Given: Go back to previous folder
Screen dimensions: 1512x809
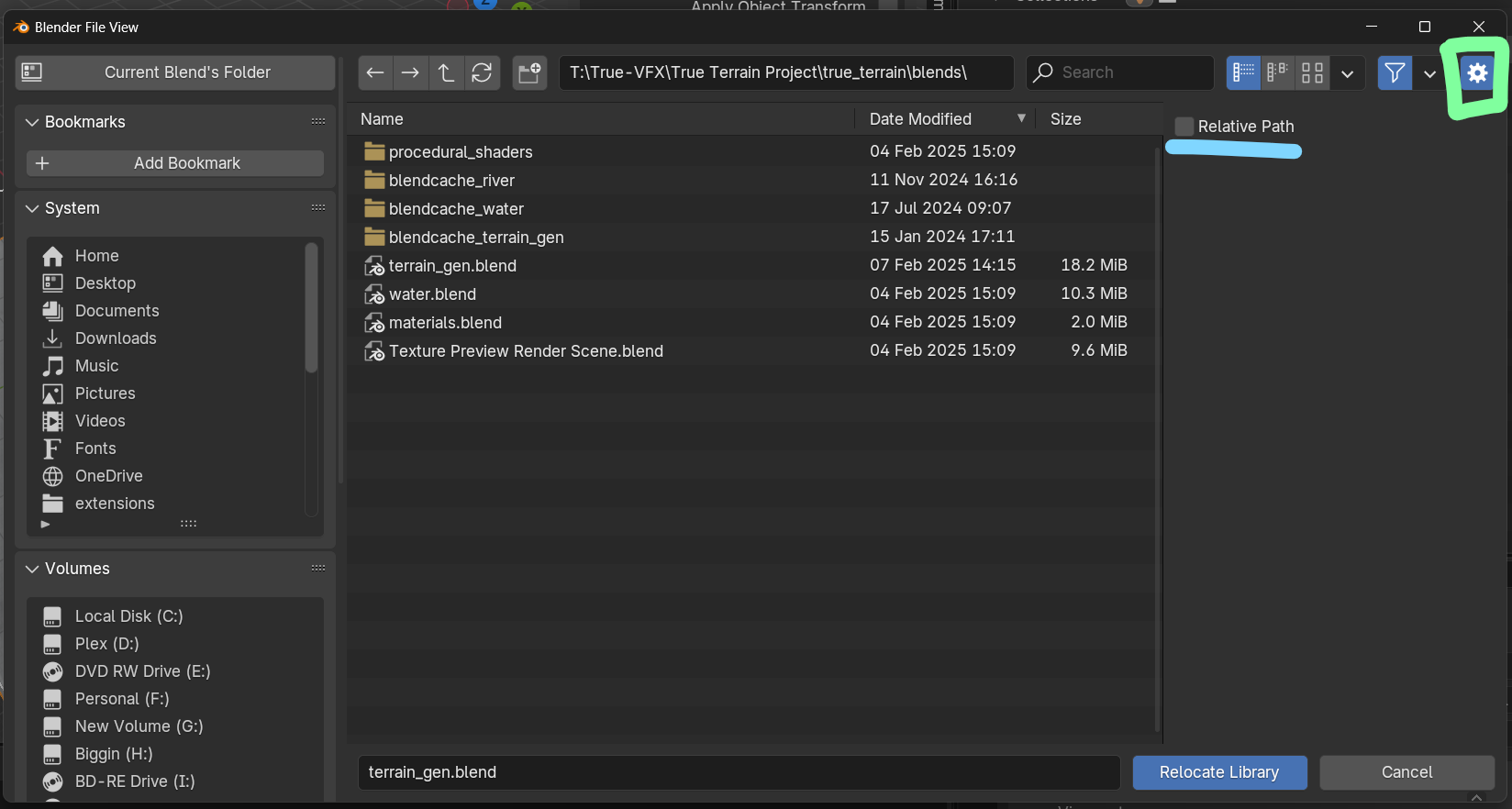Looking at the screenshot, I should (374, 72).
